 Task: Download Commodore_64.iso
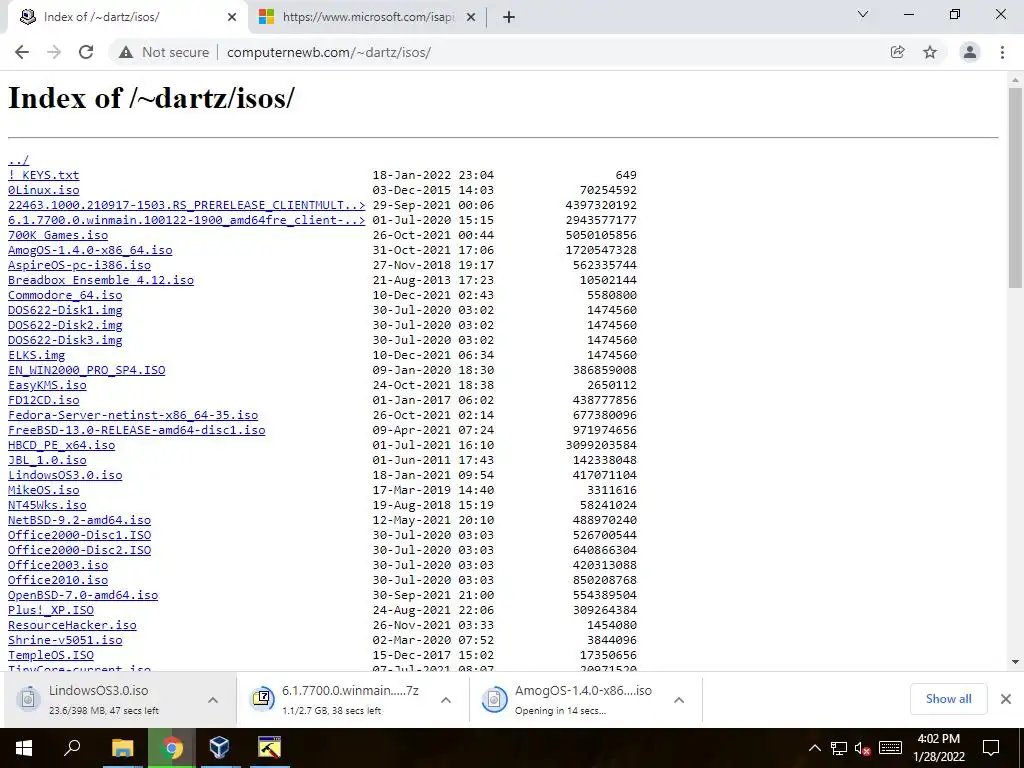point(65,295)
